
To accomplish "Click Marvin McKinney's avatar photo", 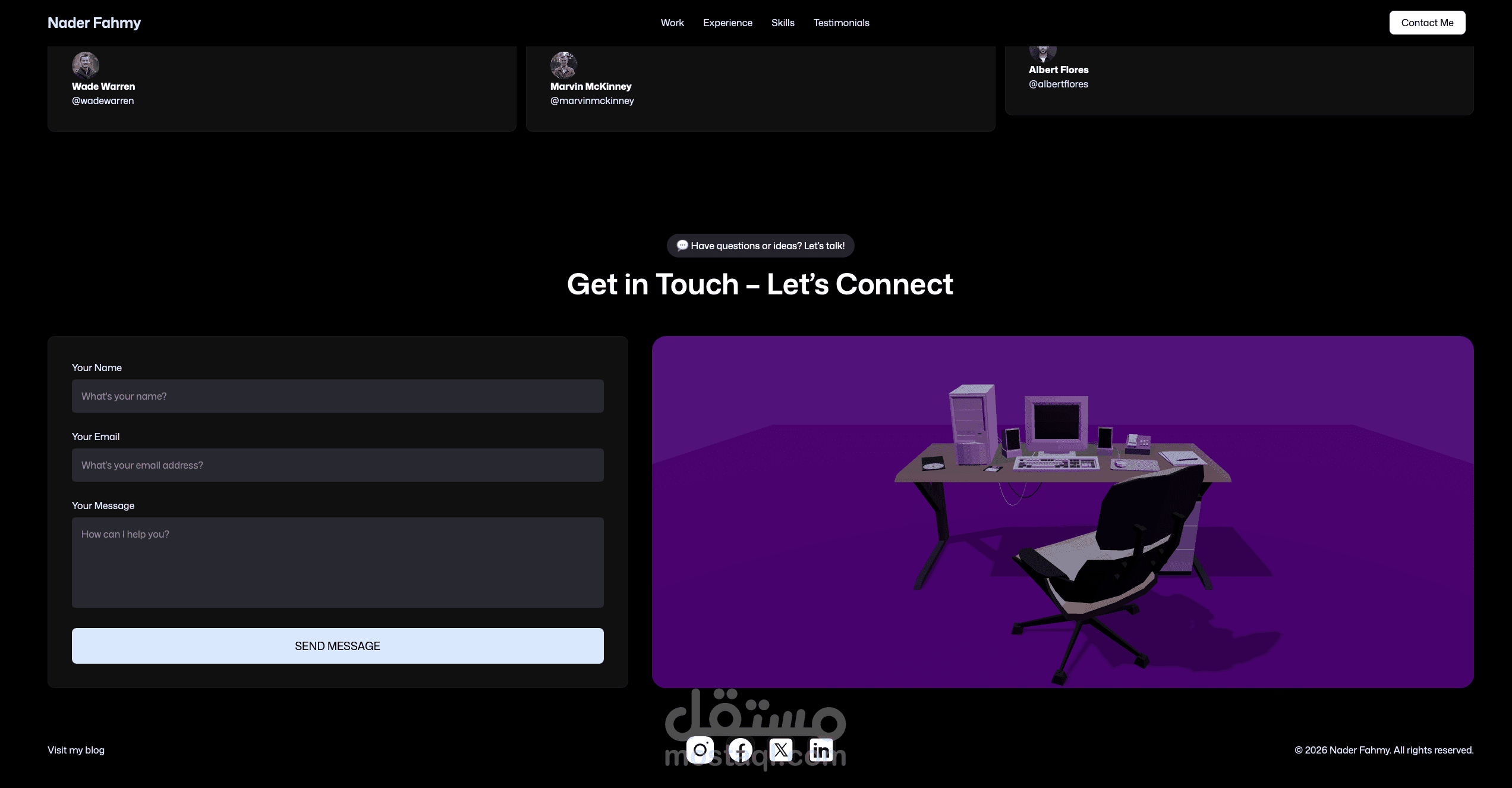I will 563,65.
